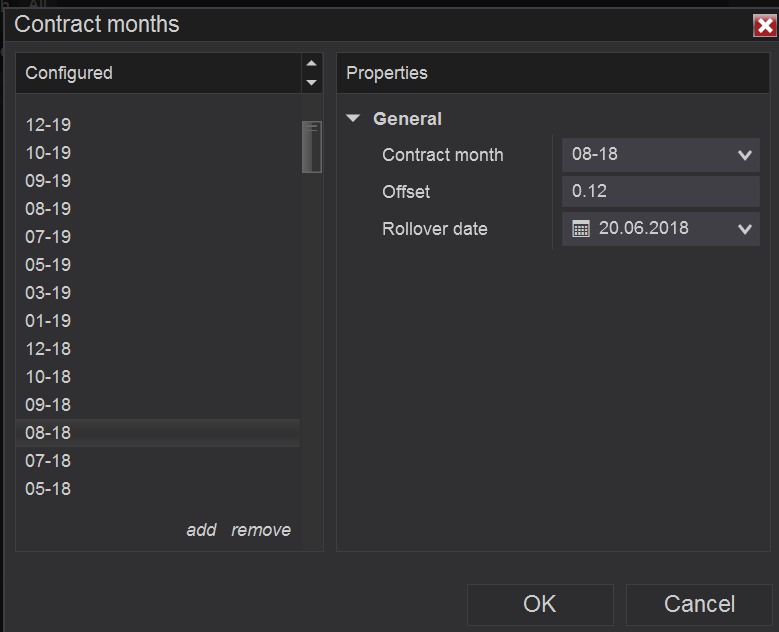The height and width of the screenshot is (632, 779).
Task: Click the scroll down arrow in Configured header
Action: click(311, 83)
